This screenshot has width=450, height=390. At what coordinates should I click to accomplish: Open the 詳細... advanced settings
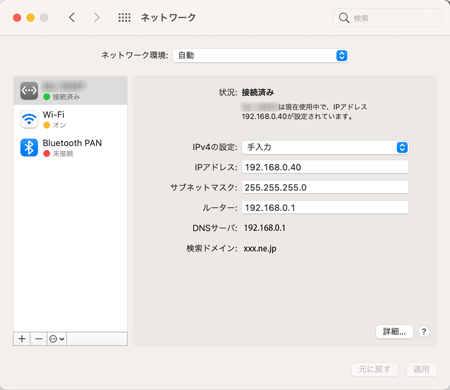coord(394,332)
